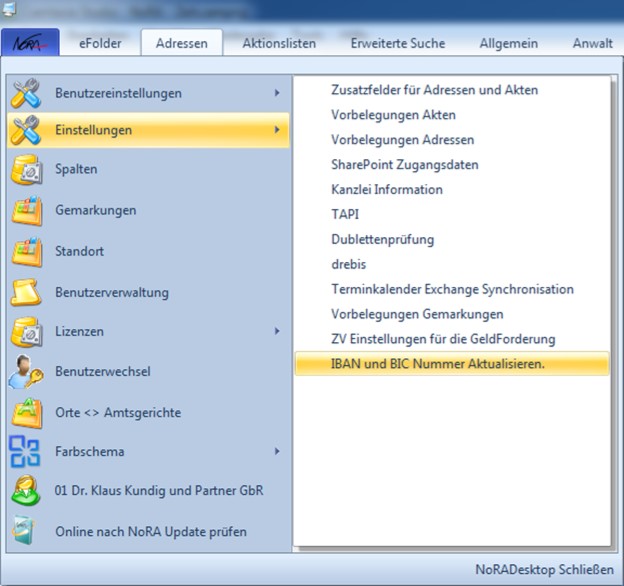Expand the Lizenzen submenu arrow
The height and width of the screenshot is (586, 624).
tap(277, 331)
